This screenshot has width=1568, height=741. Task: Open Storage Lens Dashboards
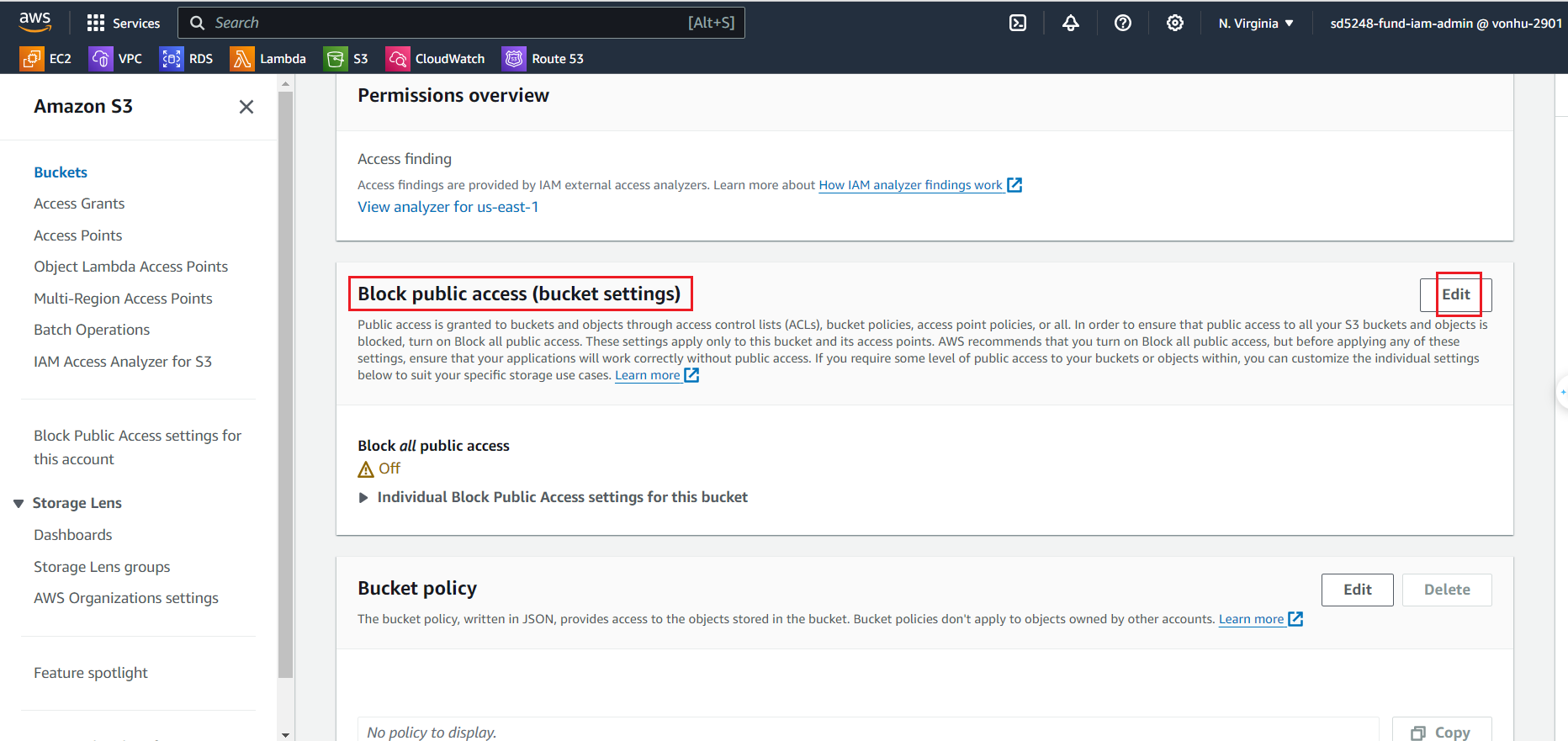pyautogui.click(x=73, y=535)
